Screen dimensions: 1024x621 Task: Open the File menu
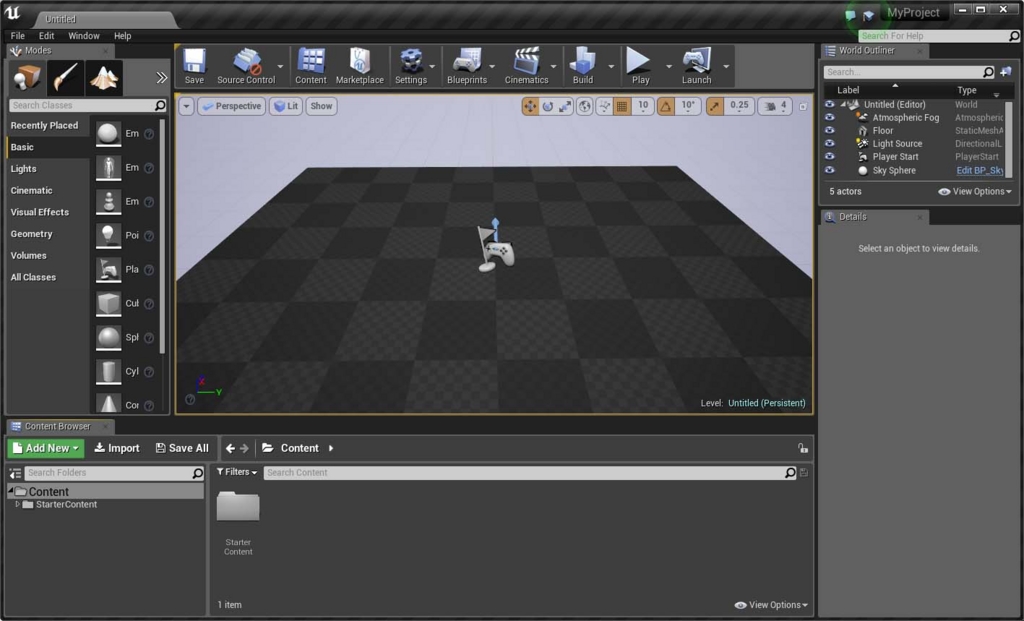(x=18, y=36)
